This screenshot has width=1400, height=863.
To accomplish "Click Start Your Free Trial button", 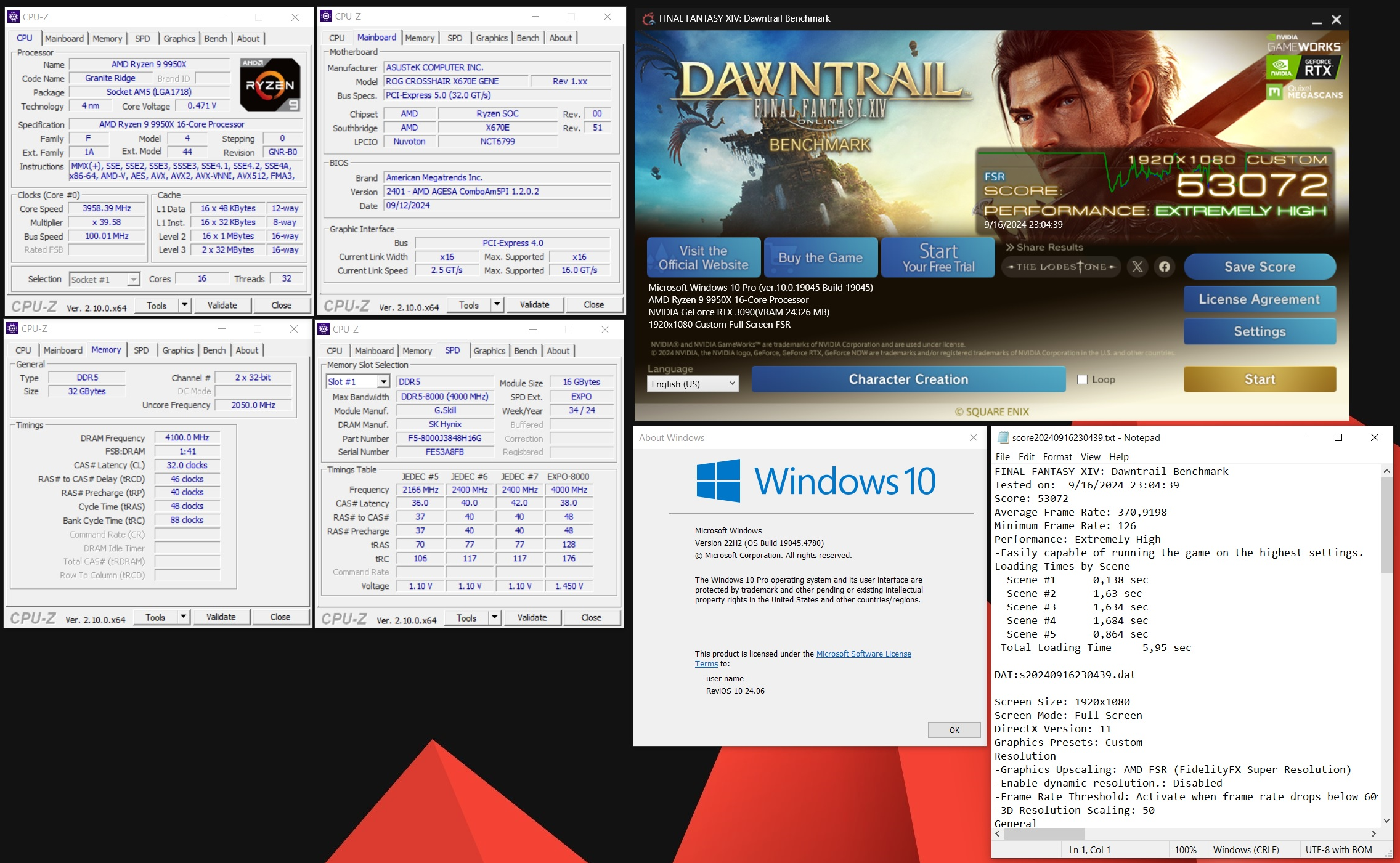I will click(x=938, y=257).
